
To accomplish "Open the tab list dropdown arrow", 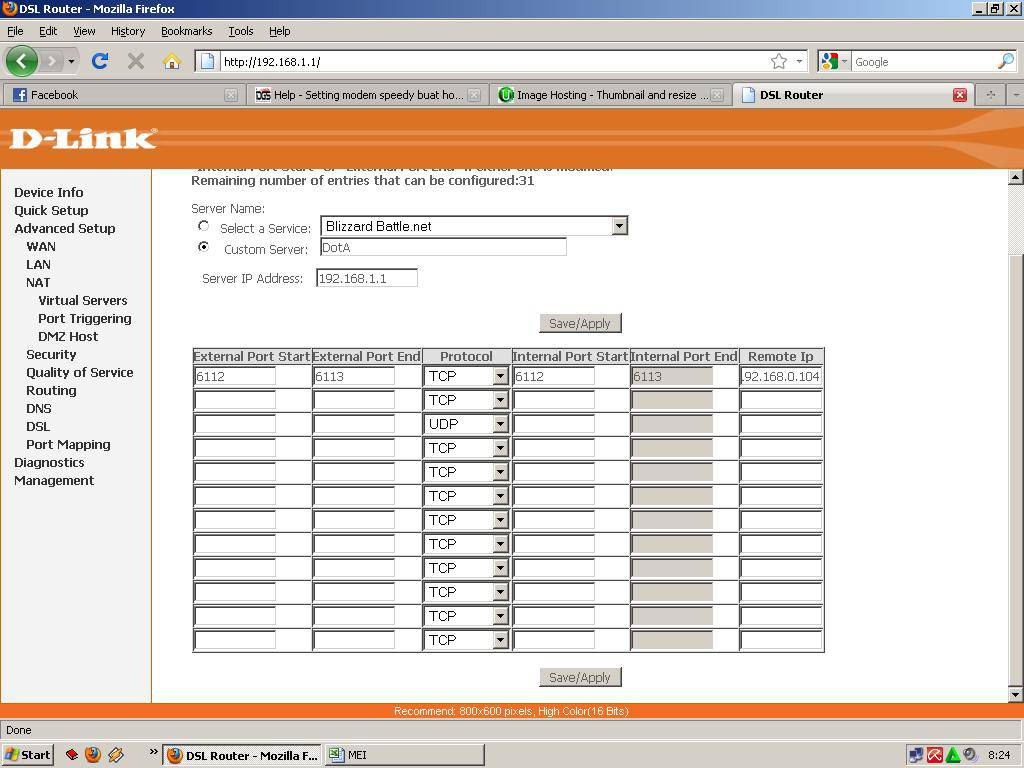I will 1016,95.
